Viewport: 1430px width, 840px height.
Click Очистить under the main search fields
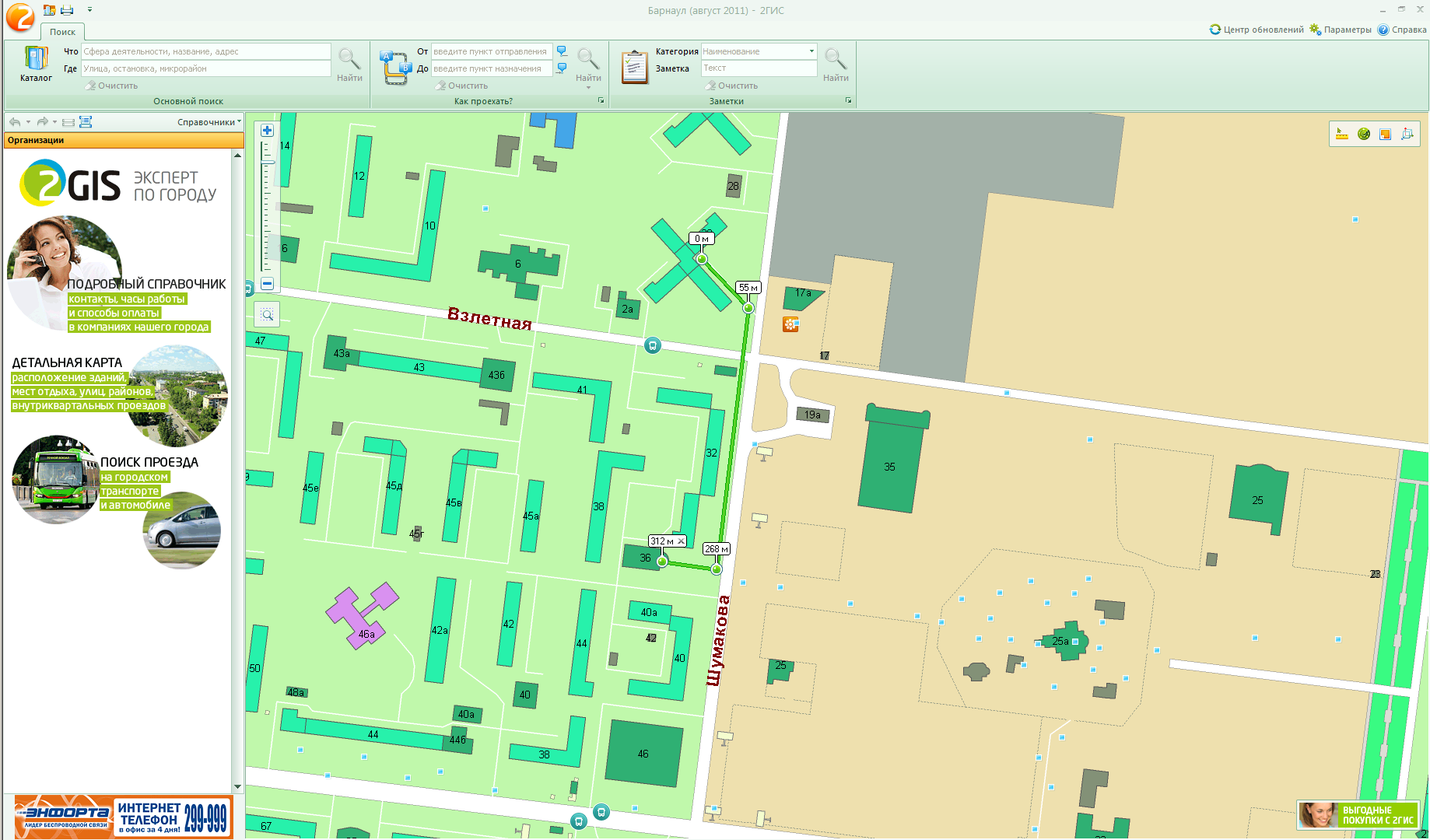tap(113, 86)
